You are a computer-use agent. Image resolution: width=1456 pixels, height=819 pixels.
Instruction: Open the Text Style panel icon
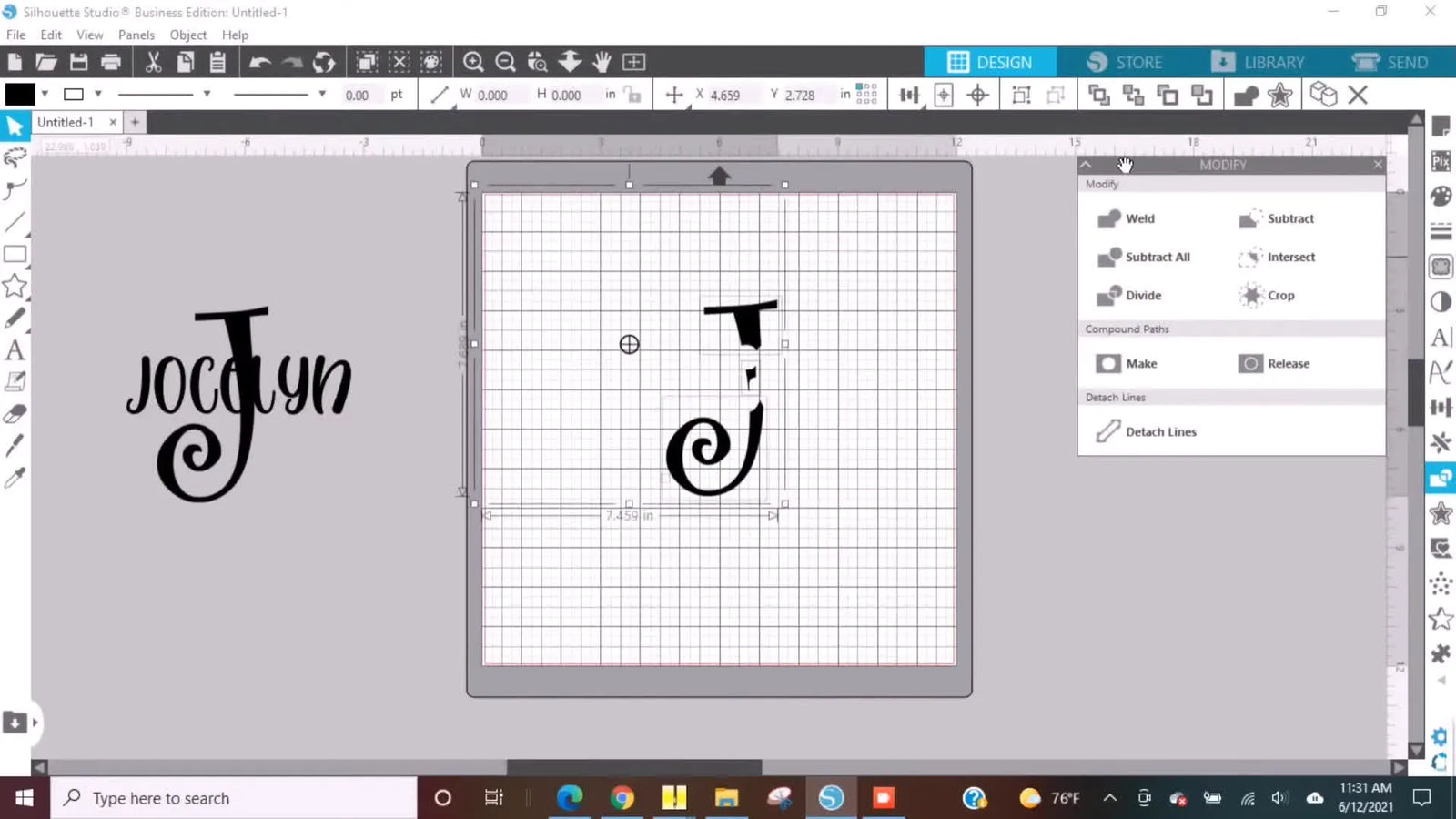pyautogui.click(x=1441, y=338)
